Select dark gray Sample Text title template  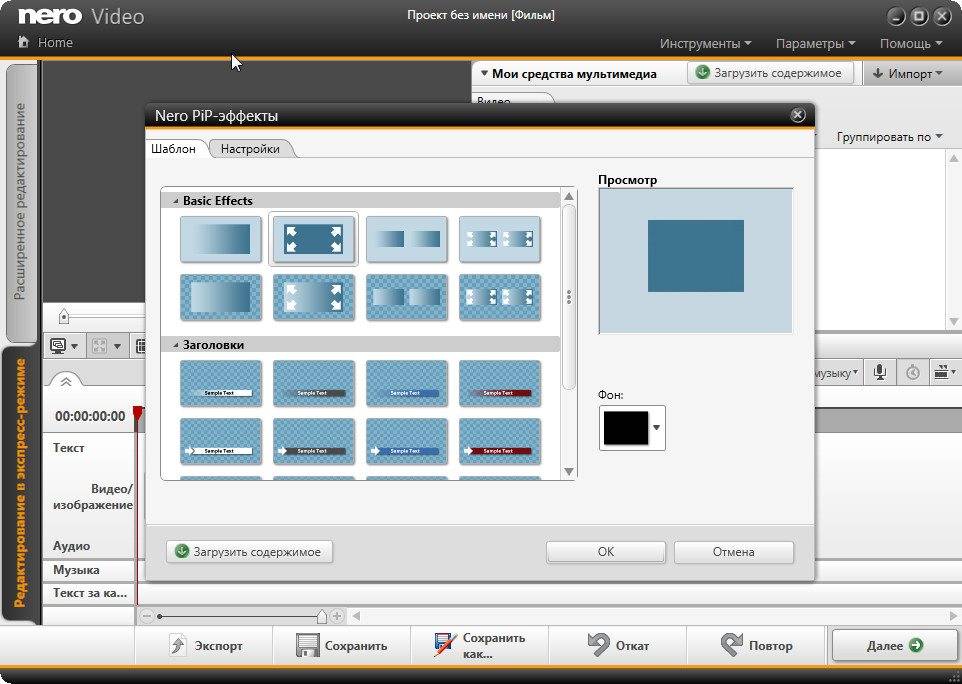coord(314,383)
